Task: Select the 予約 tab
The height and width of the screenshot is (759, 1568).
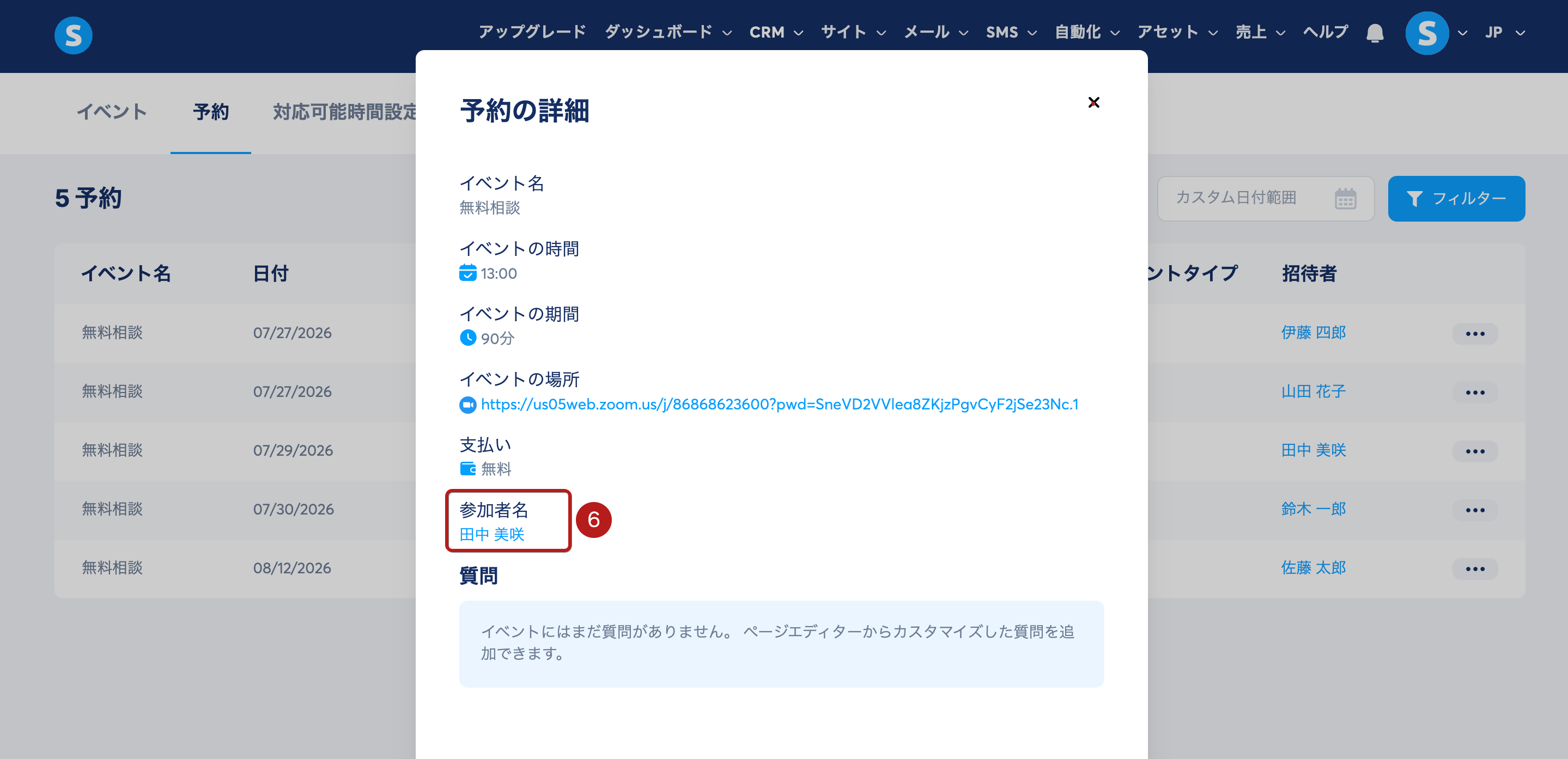Action: pyautogui.click(x=211, y=112)
